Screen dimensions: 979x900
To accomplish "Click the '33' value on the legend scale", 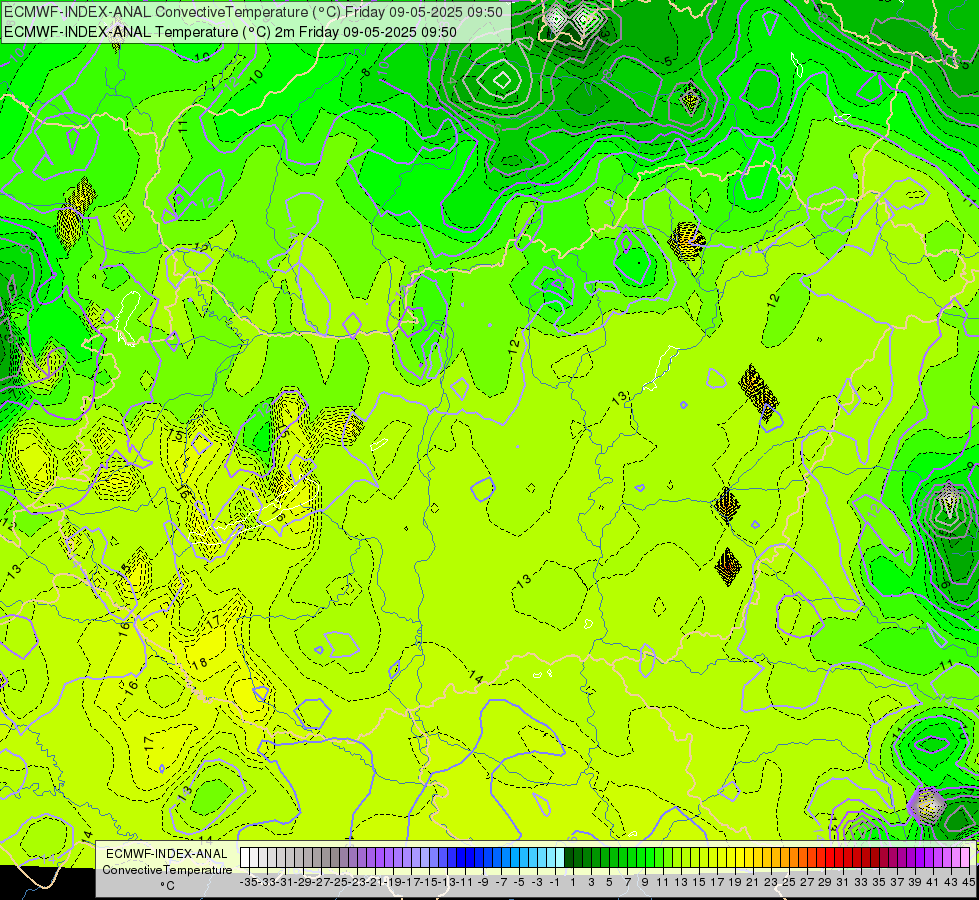I will click(x=861, y=882).
